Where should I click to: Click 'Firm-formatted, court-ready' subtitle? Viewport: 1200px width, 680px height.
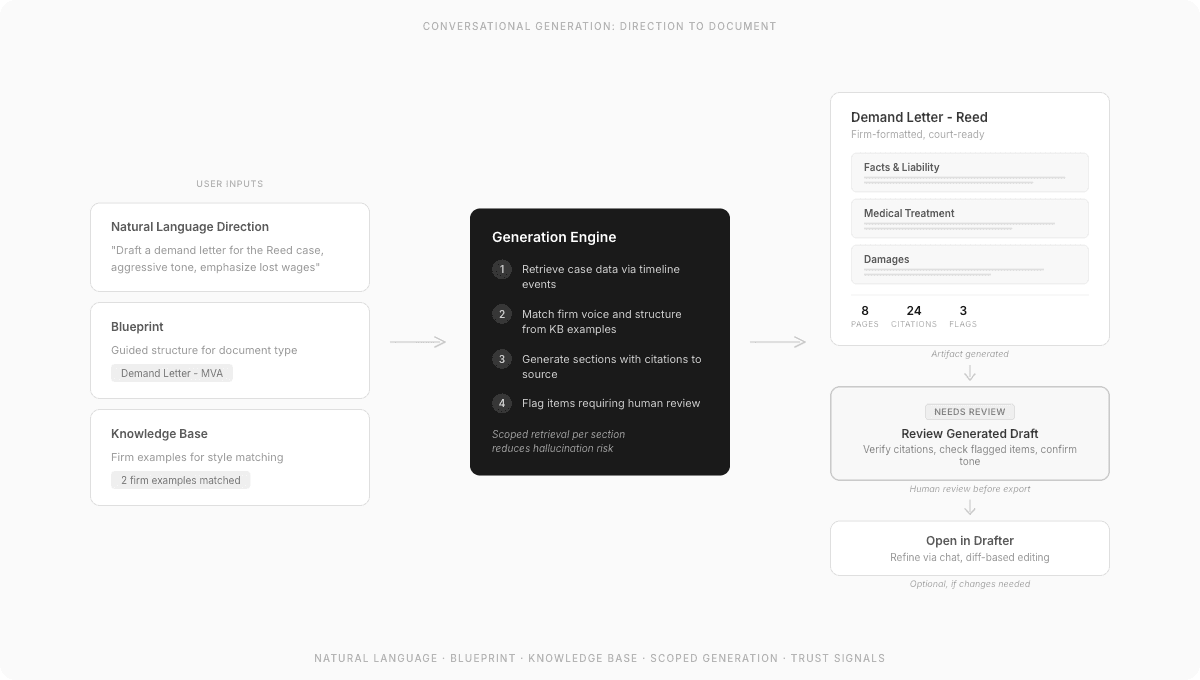coord(918,135)
